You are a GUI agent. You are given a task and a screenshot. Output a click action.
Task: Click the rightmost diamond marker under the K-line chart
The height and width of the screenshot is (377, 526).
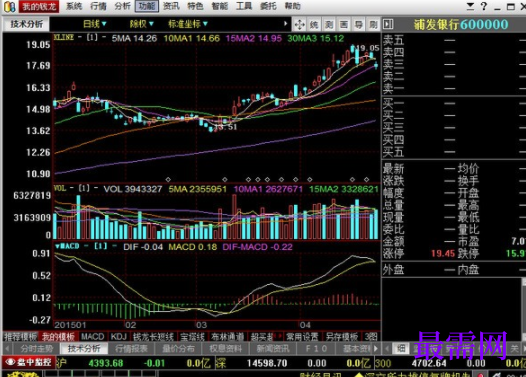click(x=366, y=179)
